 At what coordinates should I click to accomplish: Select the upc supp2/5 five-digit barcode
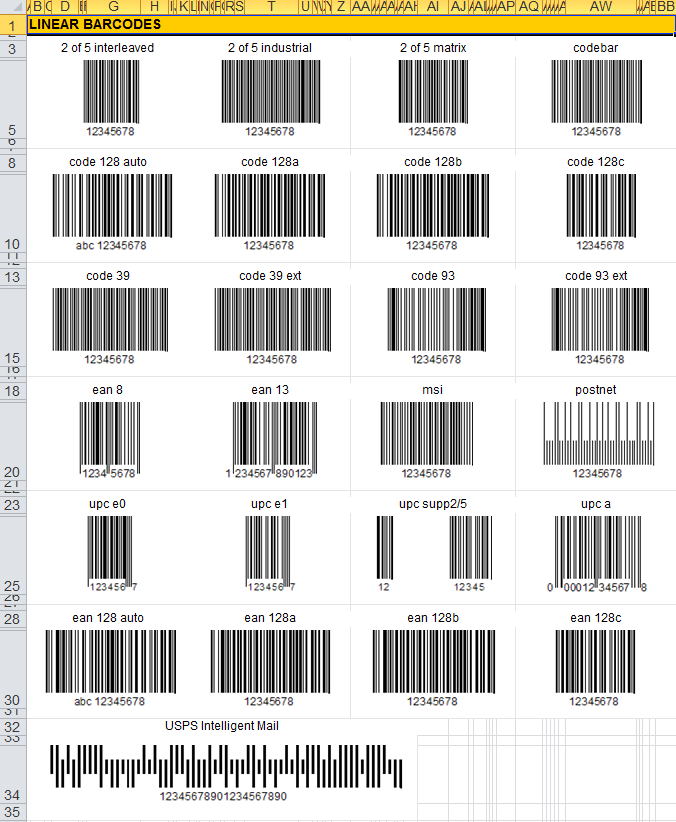pyautogui.click(x=471, y=548)
